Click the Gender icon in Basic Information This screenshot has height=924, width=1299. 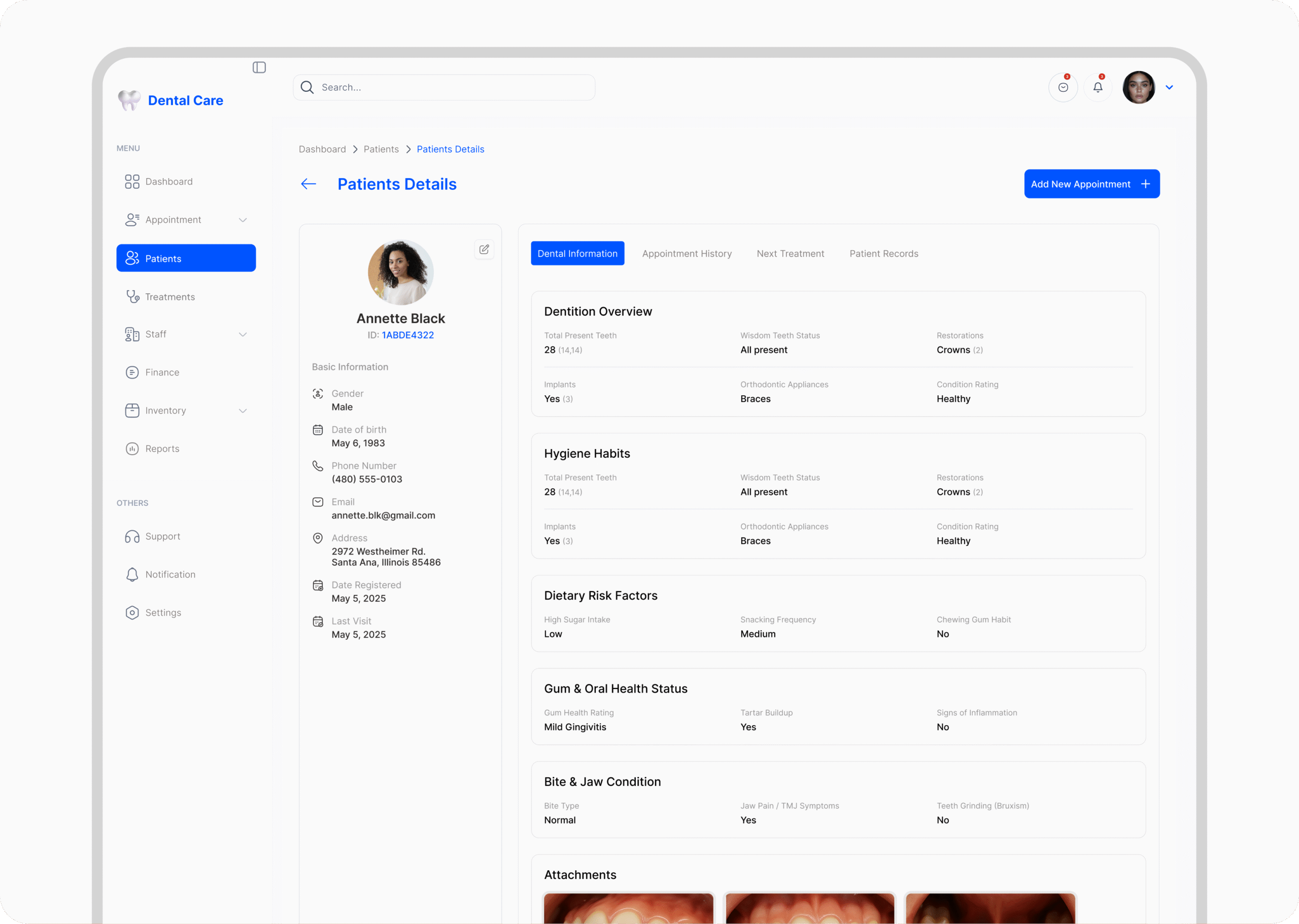[318, 394]
